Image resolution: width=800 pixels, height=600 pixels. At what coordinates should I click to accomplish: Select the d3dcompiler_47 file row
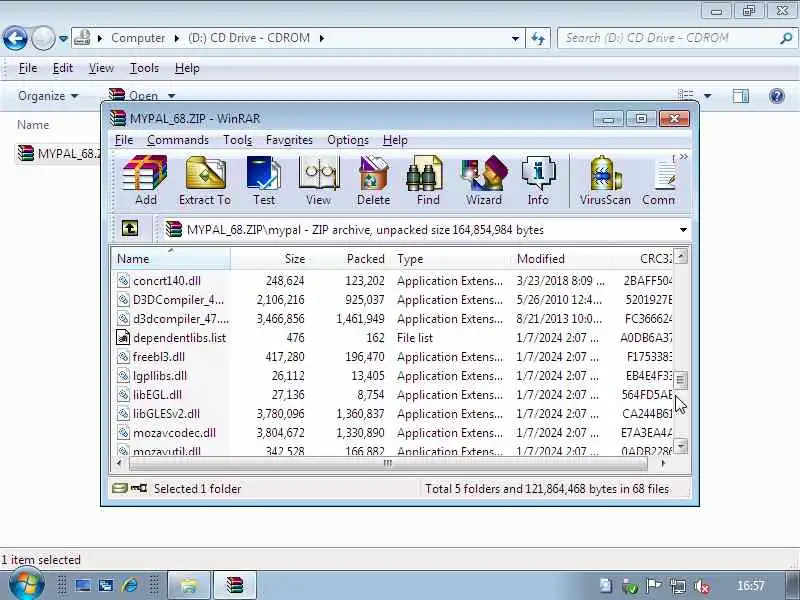[393, 319]
